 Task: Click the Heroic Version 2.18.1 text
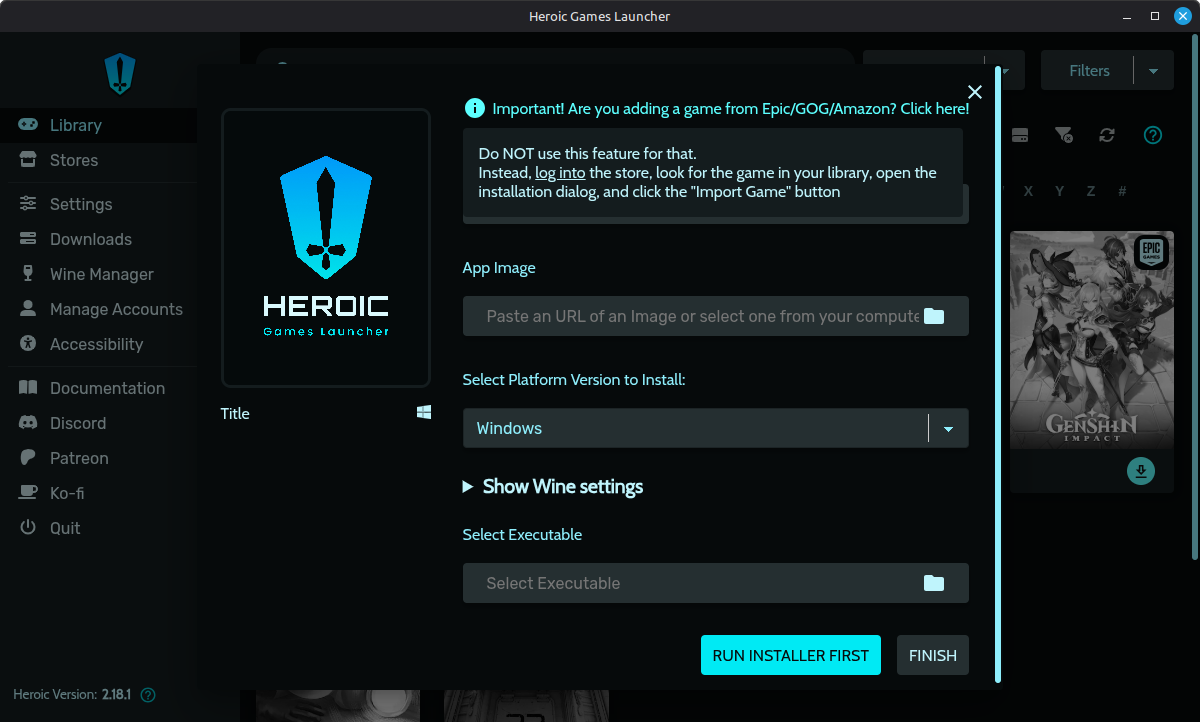point(71,694)
